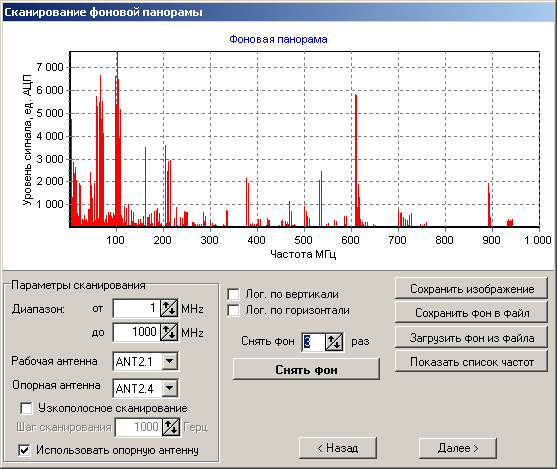Open the 'Рабочая антенна' dropdown arrow
The width and height of the screenshot is (557, 469).
(170, 361)
